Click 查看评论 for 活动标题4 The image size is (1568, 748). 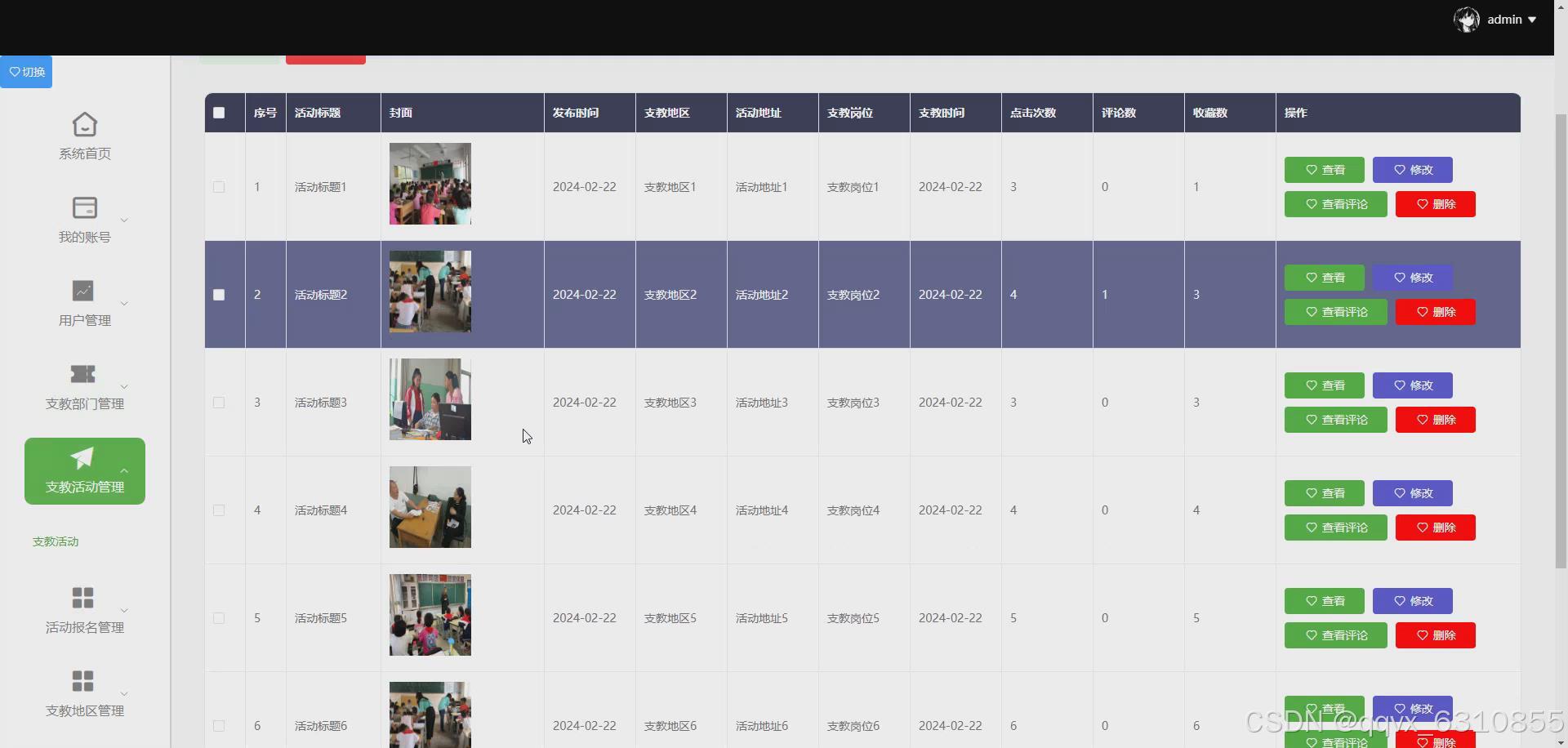(1335, 528)
